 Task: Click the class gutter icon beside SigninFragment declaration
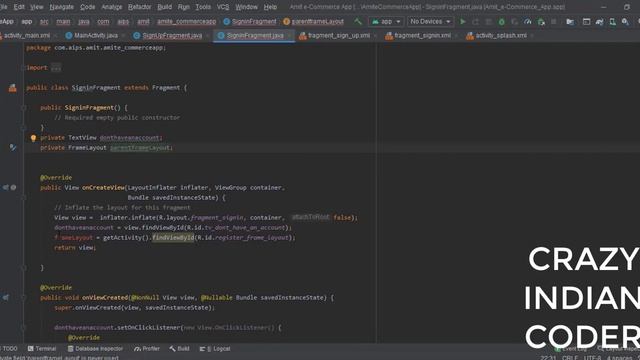pyautogui.click(x=13, y=88)
